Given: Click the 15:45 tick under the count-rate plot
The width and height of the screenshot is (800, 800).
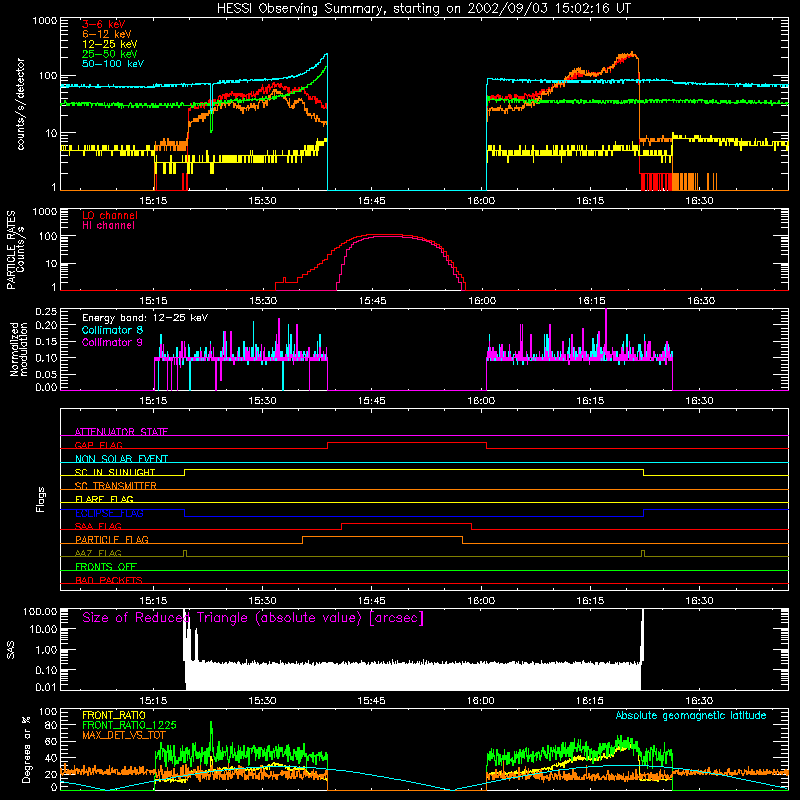Looking at the screenshot, I should [x=371, y=201].
